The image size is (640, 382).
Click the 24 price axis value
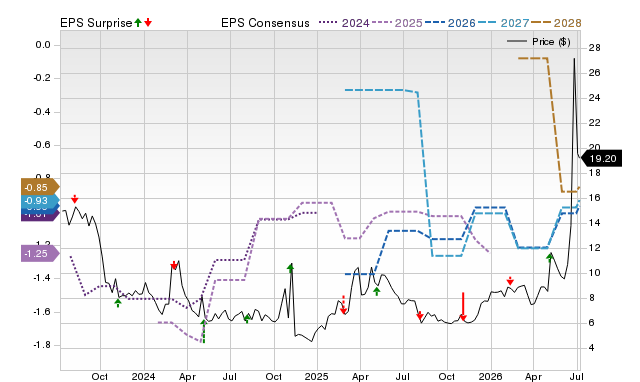pyautogui.click(x=594, y=98)
